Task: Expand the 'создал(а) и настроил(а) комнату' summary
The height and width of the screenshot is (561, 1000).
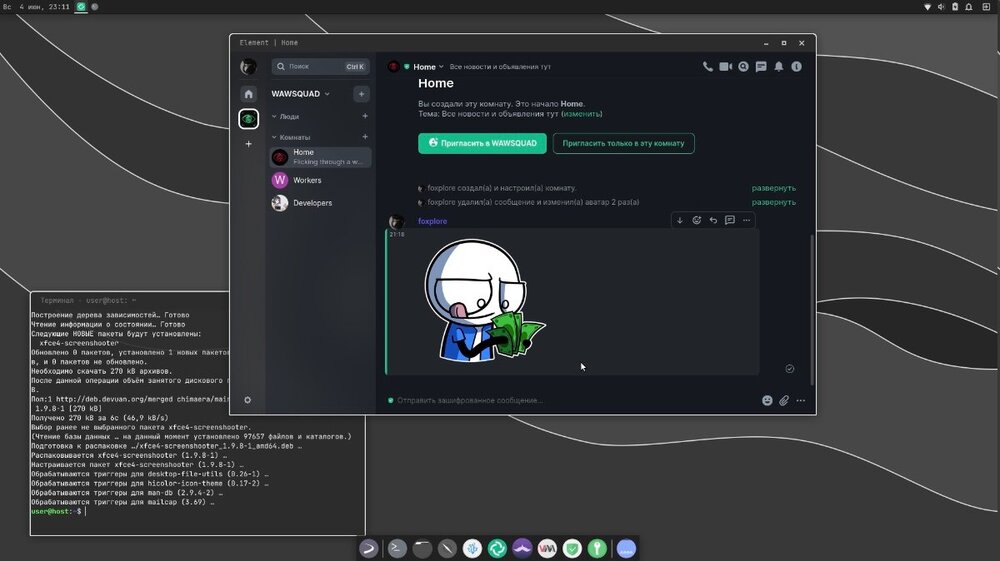Action: click(x=774, y=188)
